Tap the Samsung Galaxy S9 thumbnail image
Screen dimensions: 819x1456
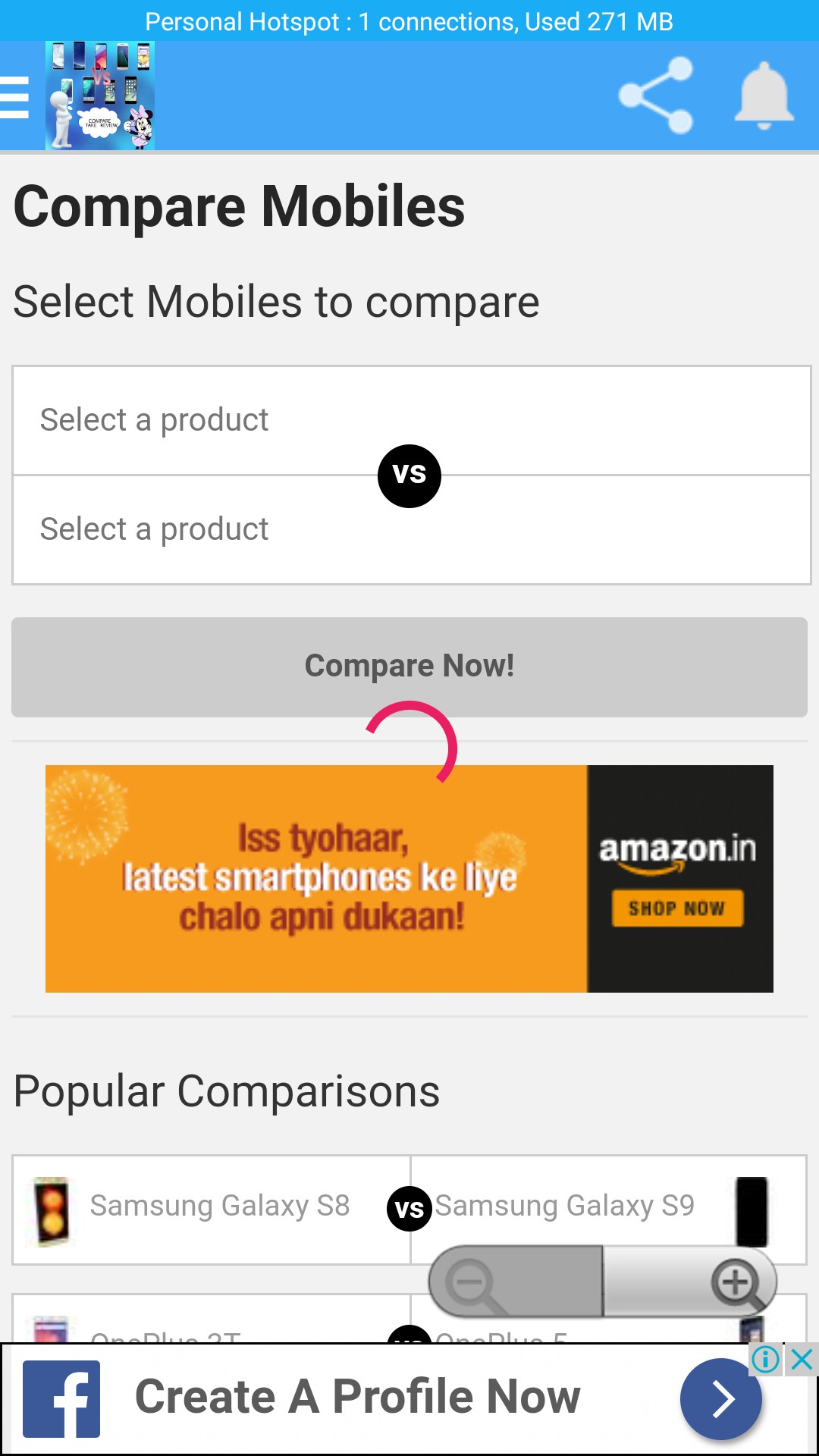pyautogui.click(x=752, y=1210)
